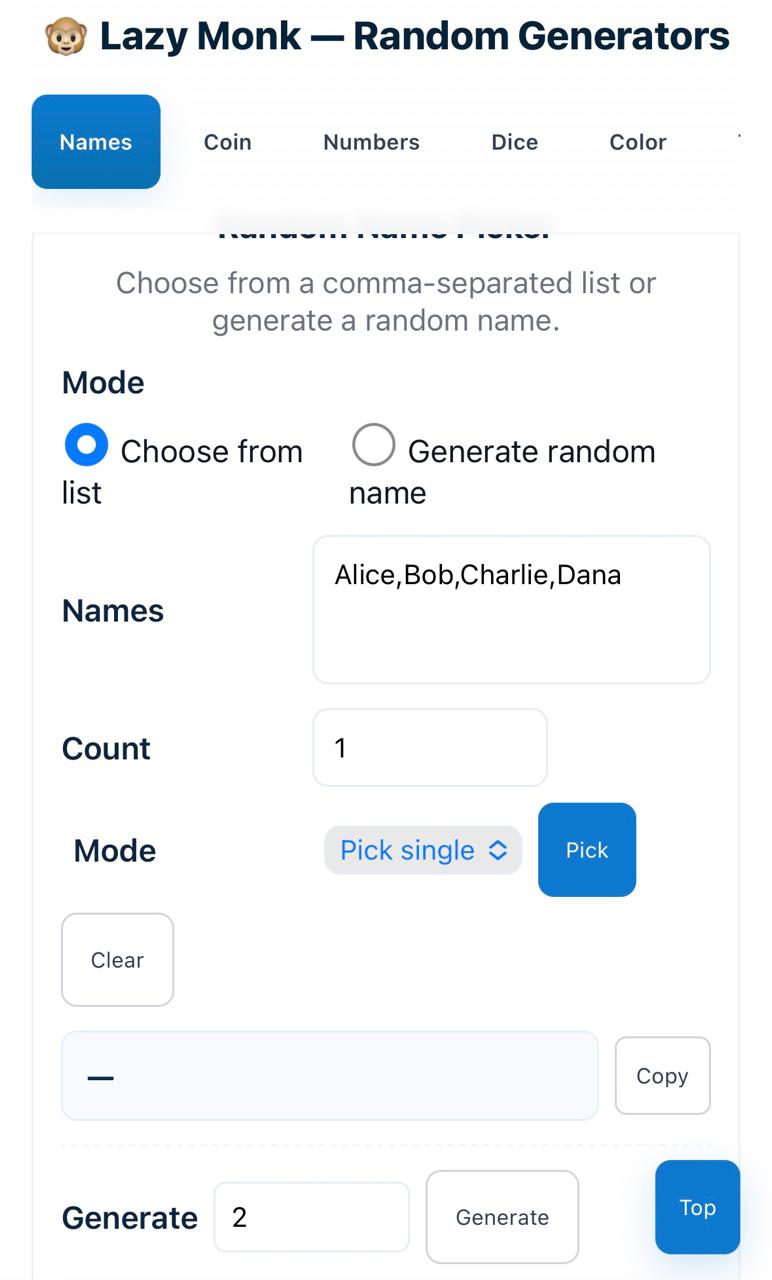This screenshot has height=1280, width=772.
Task: Click the Count field label
Action: click(x=106, y=748)
